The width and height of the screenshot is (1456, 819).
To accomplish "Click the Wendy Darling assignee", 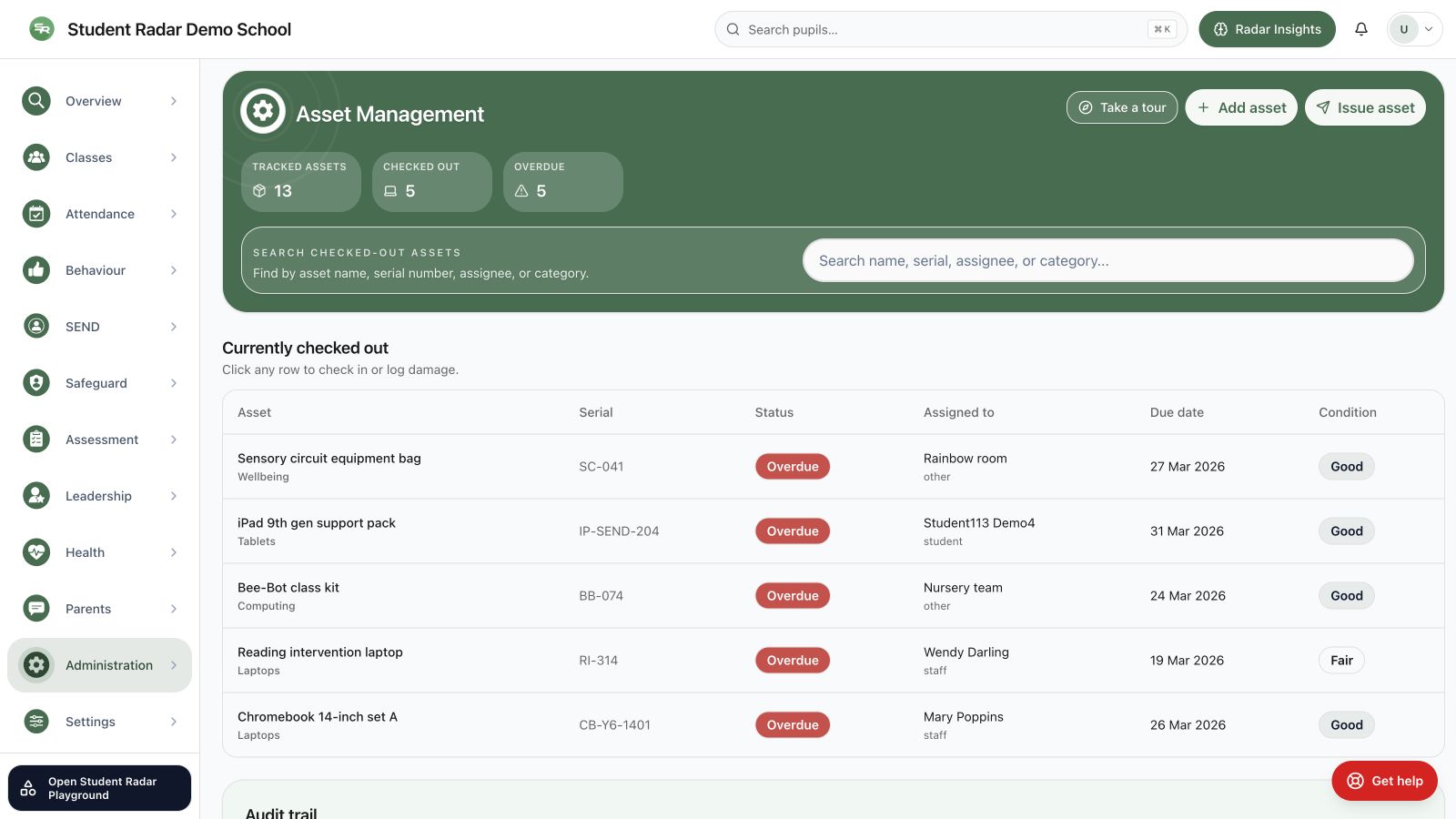I will click(x=966, y=652).
